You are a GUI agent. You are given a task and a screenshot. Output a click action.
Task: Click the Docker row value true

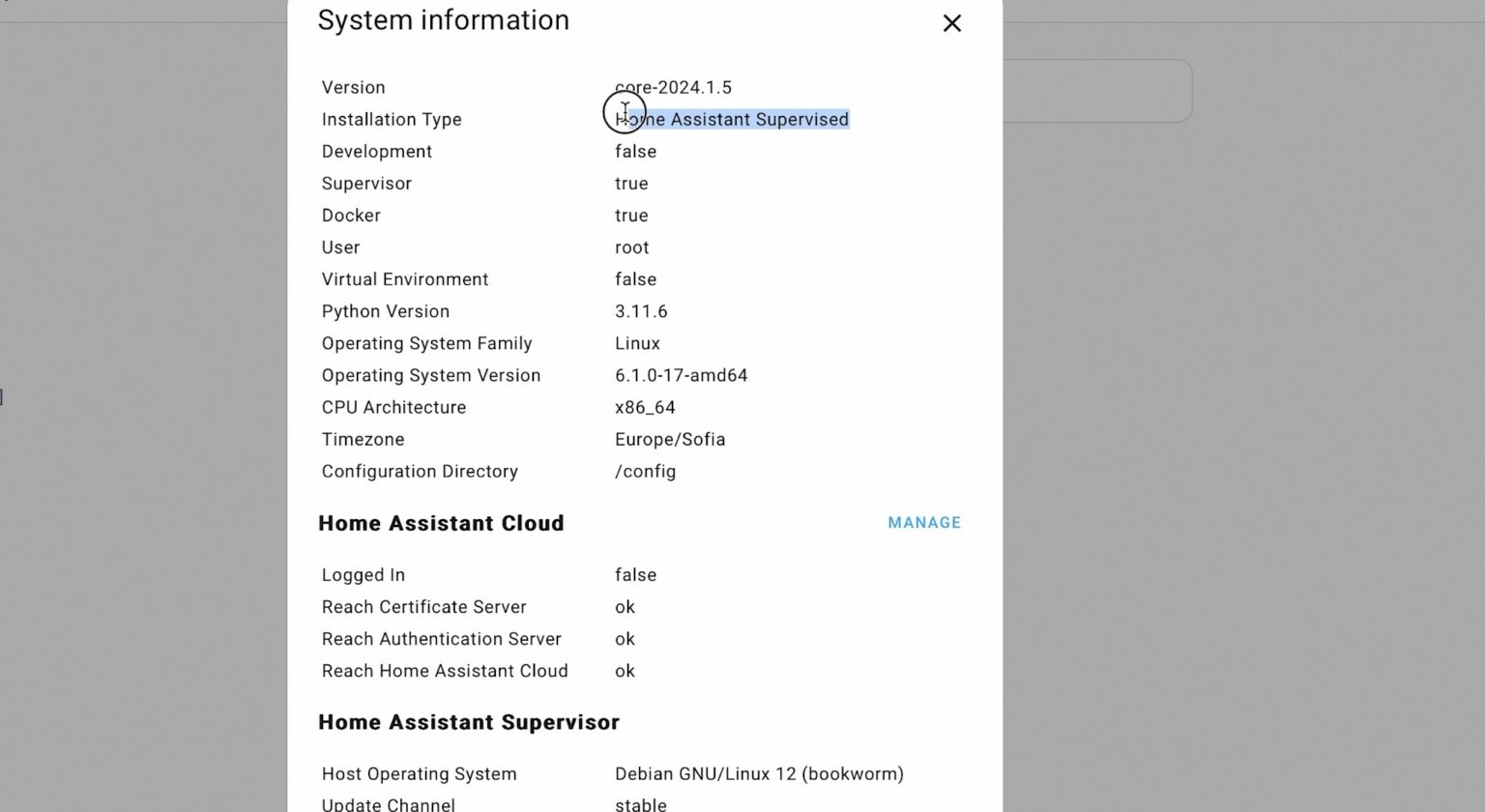click(x=632, y=215)
